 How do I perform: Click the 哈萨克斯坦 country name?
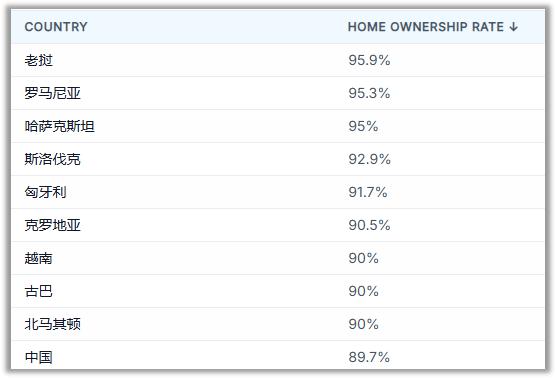[x=60, y=126]
